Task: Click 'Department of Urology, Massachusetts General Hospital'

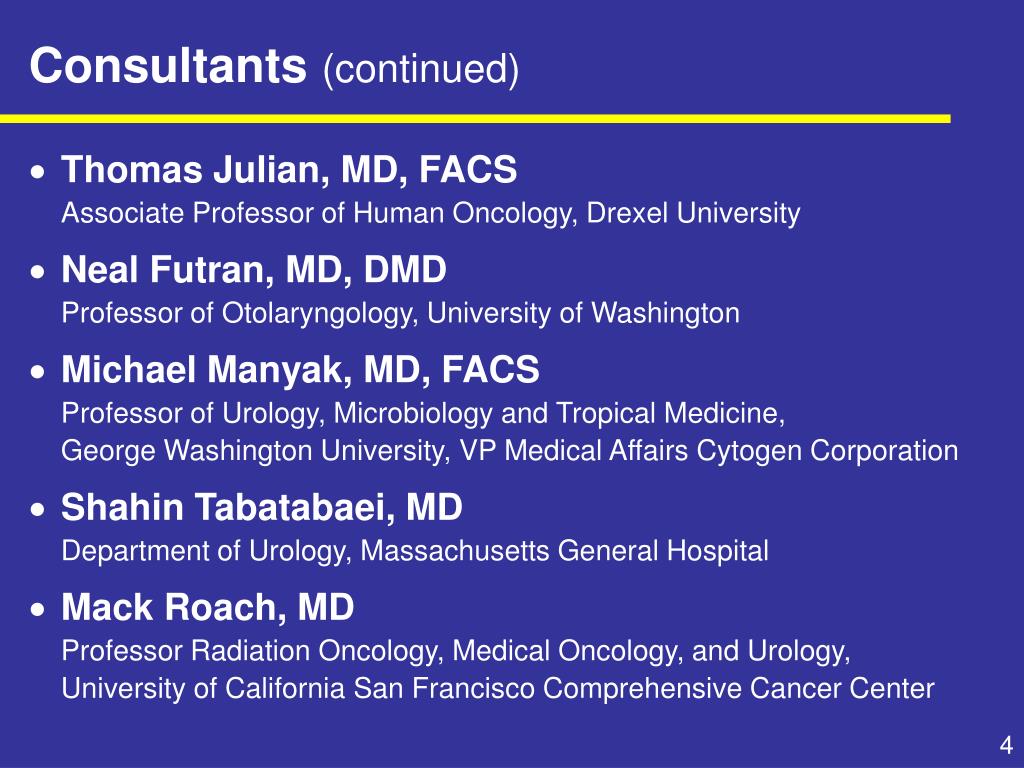Action: [415, 551]
